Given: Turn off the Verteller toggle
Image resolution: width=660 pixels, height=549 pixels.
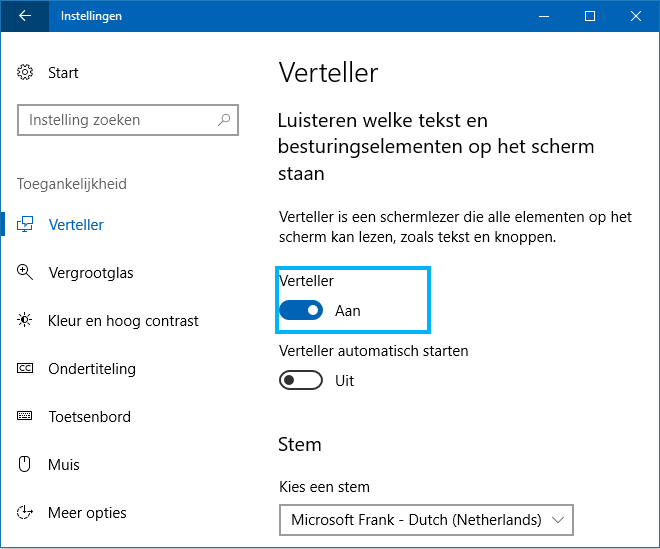Looking at the screenshot, I should tap(301, 310).
